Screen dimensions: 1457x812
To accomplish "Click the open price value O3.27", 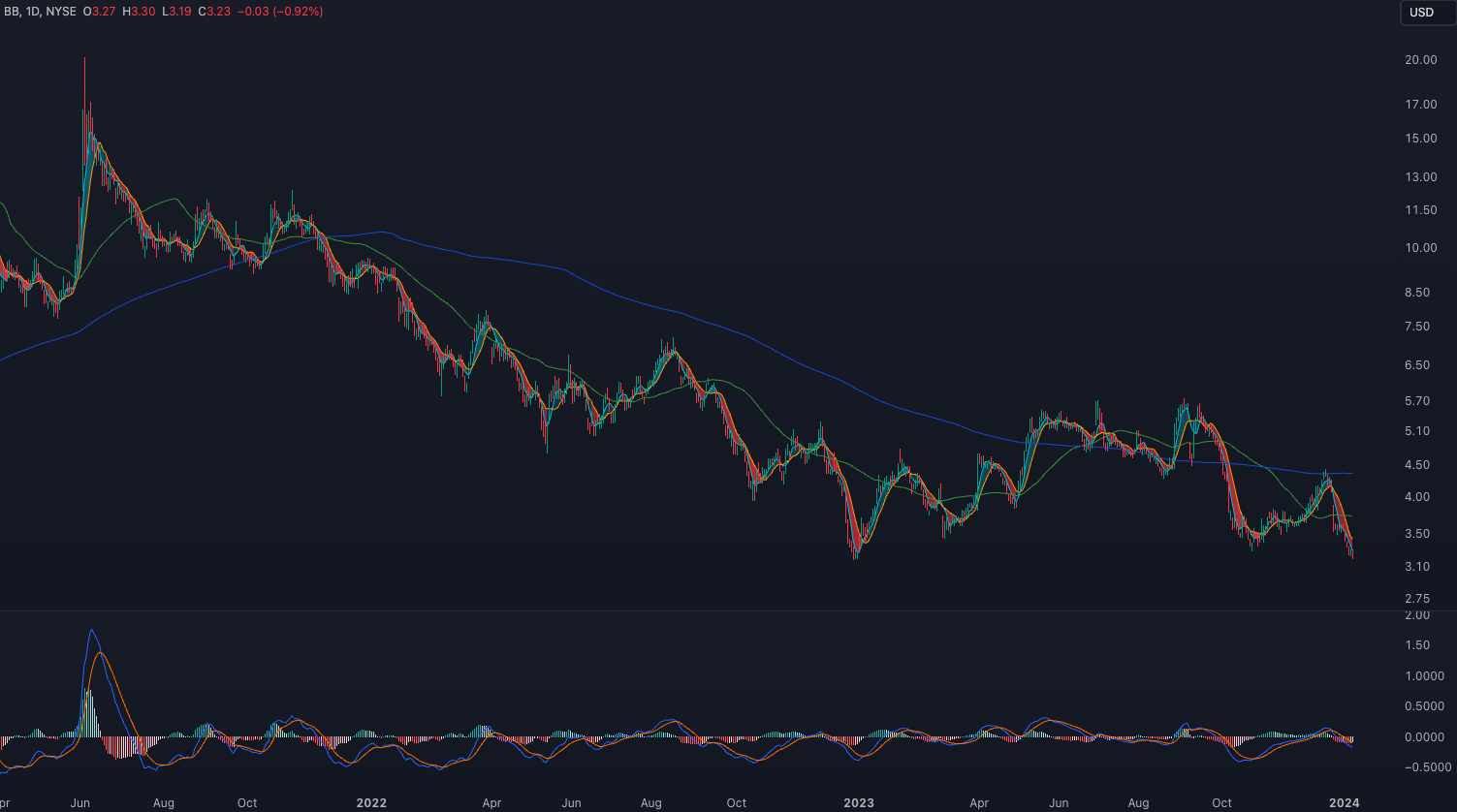I will pyautogui.click(x=100, y=12).
